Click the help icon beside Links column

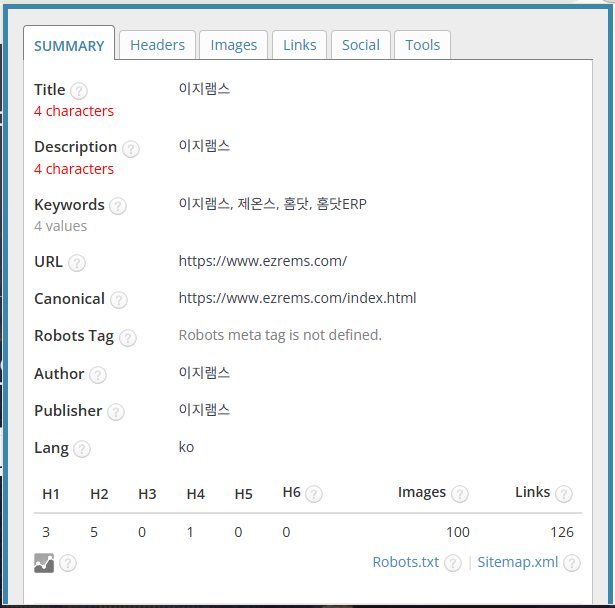pos(564,494)
